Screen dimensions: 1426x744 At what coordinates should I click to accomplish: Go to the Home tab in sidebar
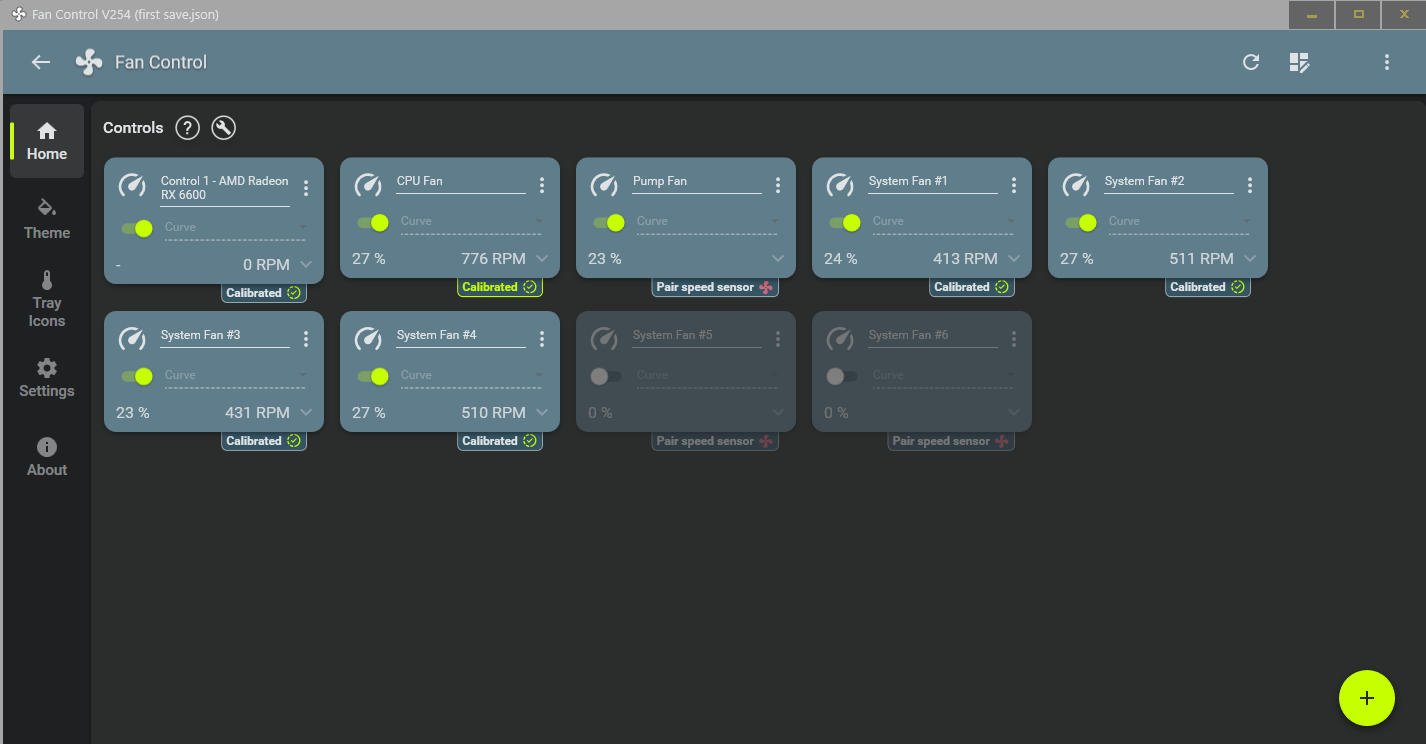coord(47,141)
